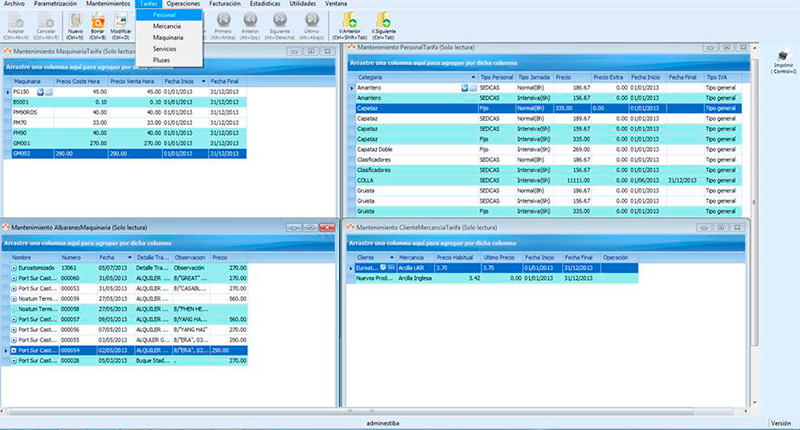This screenshot has height=430, width=800.
Task: Select the PM90ROS machinery row
Action: [x=125, y=113]
